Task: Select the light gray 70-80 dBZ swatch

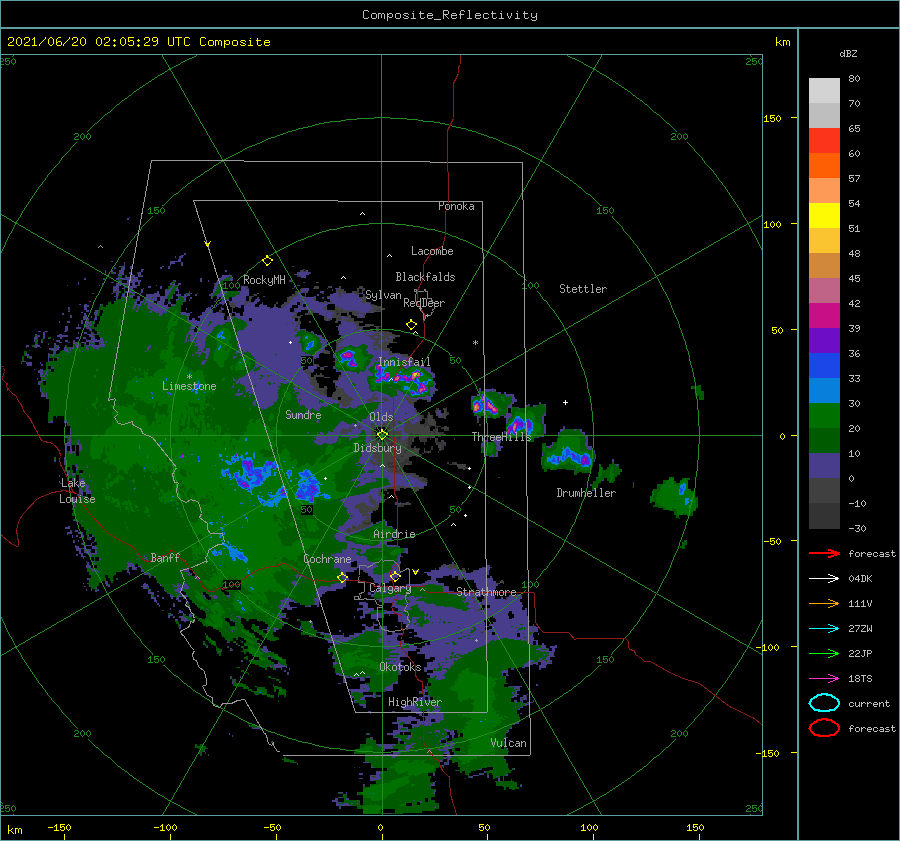Action: pos(824,91)
